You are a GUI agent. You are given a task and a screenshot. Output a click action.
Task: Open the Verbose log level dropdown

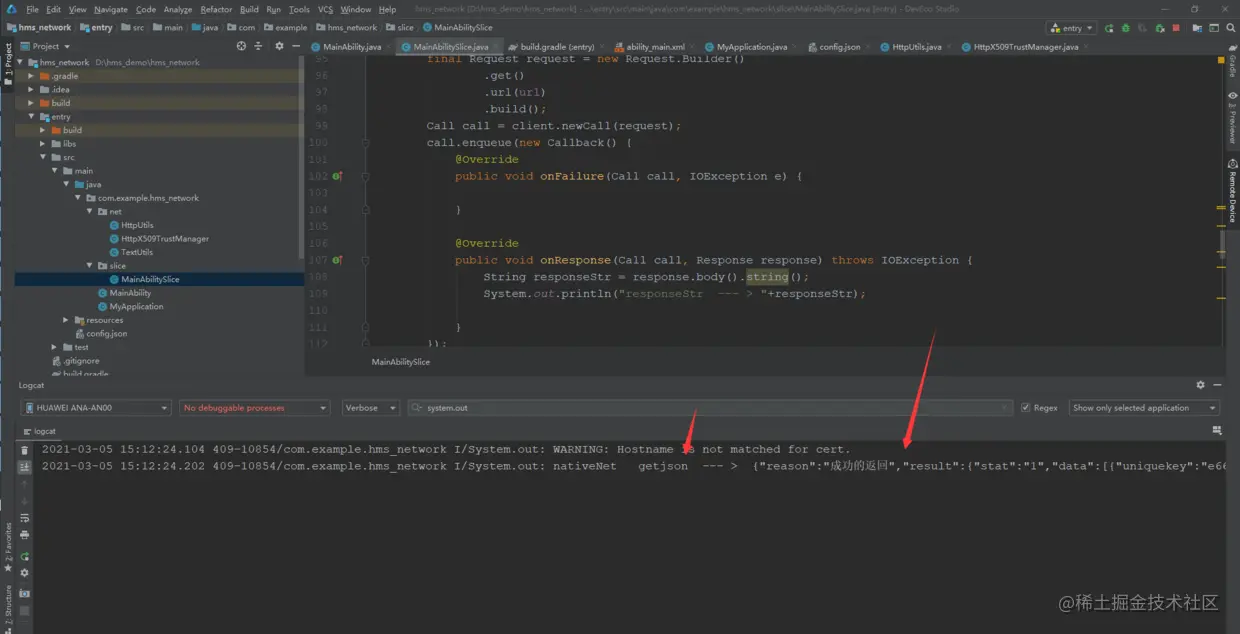[371, 408]
